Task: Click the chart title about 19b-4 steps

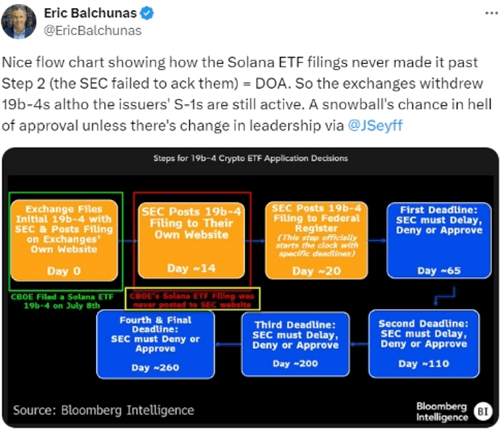Action: tap(251, 158)
